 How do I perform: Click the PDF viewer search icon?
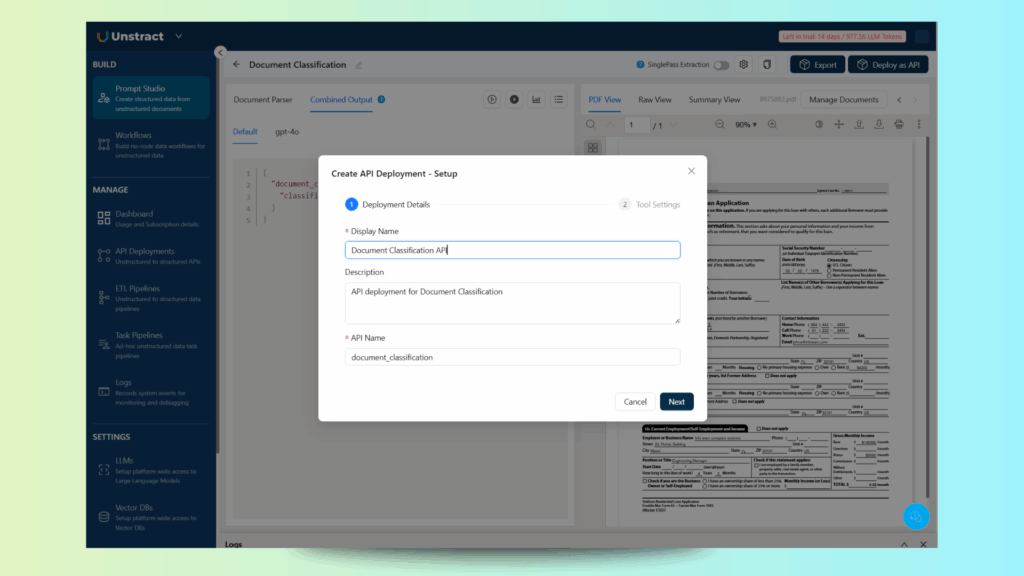coord(591,125)
